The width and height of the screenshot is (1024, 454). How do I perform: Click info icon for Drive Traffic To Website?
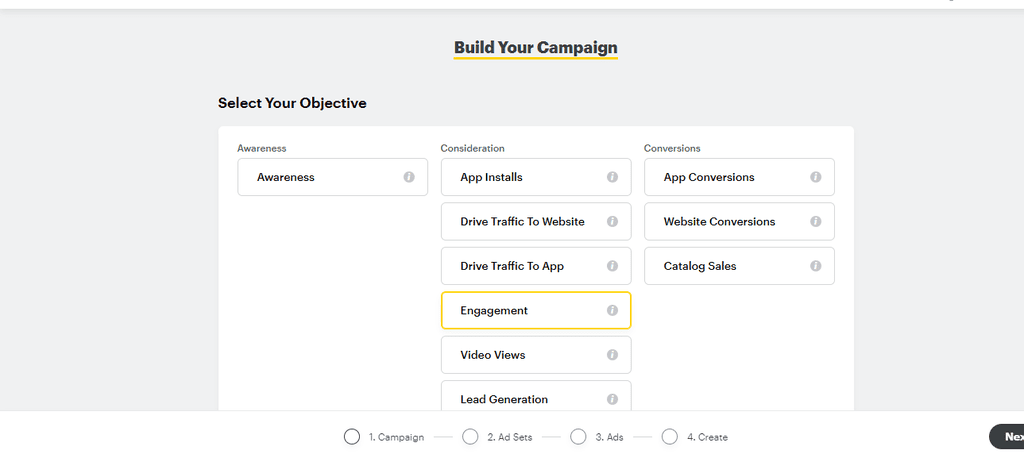click(x=612, y=221)
